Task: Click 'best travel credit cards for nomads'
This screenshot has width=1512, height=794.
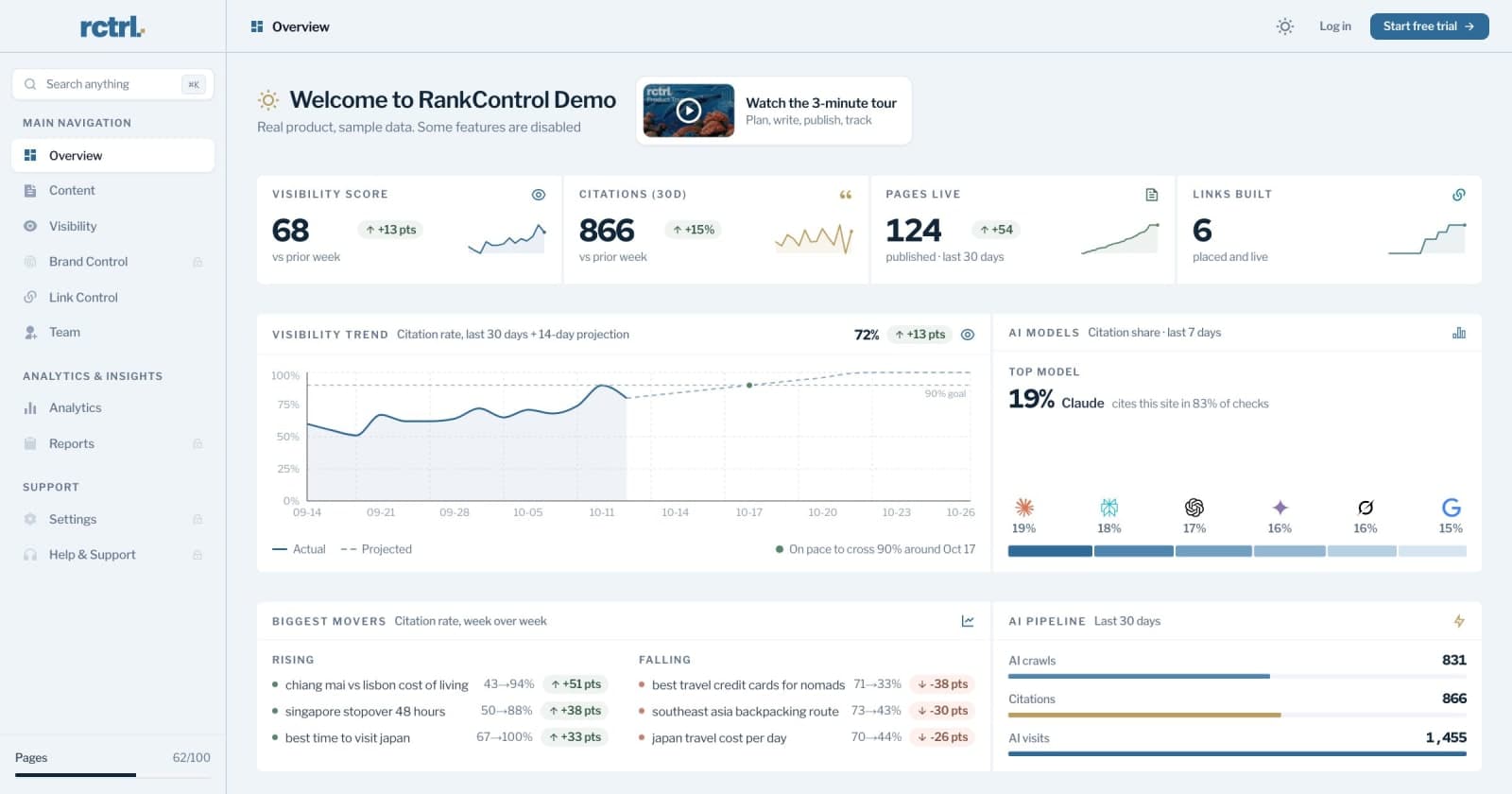Action: tap(748, 685)
